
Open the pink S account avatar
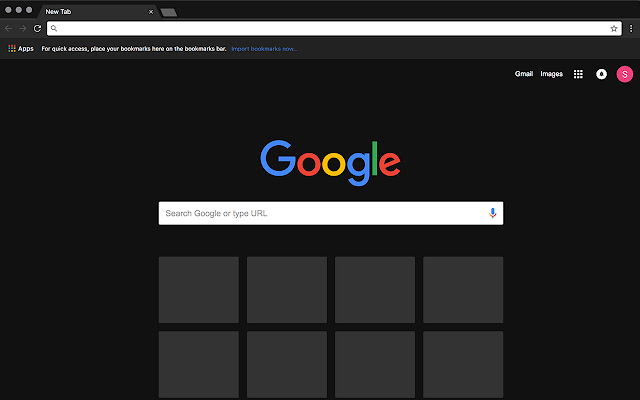tap(624, 74)
